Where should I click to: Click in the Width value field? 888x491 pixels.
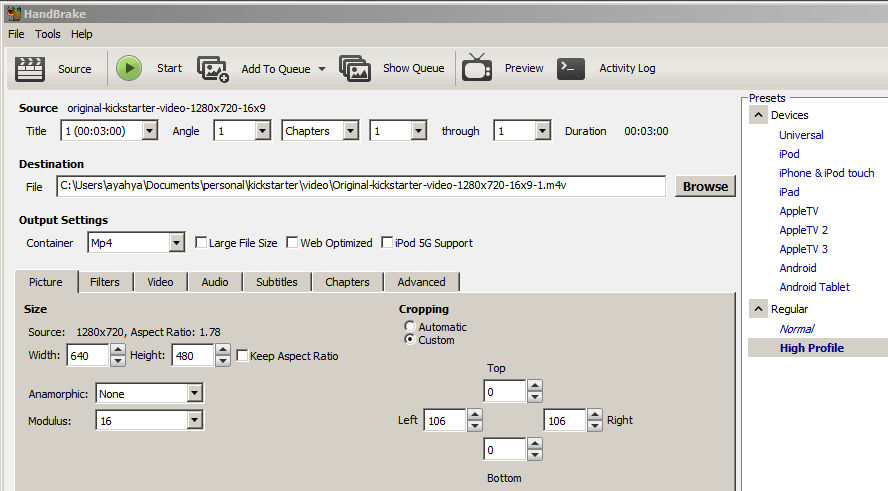(x=87, y=356)
